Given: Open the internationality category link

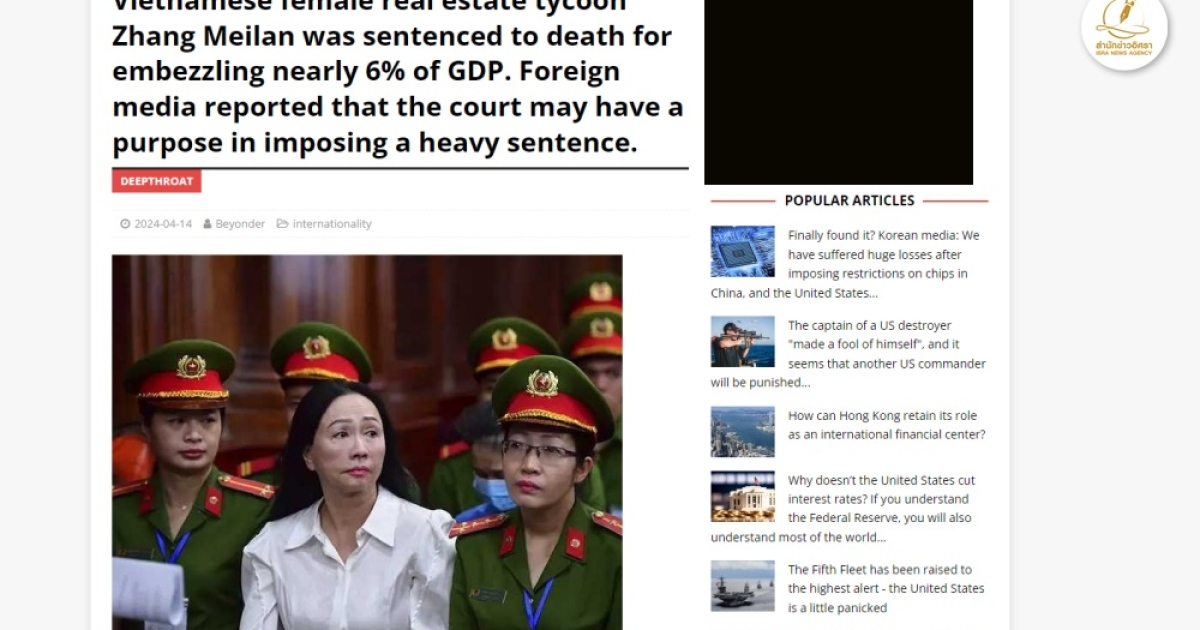Looking at the screenshot, I should point(332,224).
